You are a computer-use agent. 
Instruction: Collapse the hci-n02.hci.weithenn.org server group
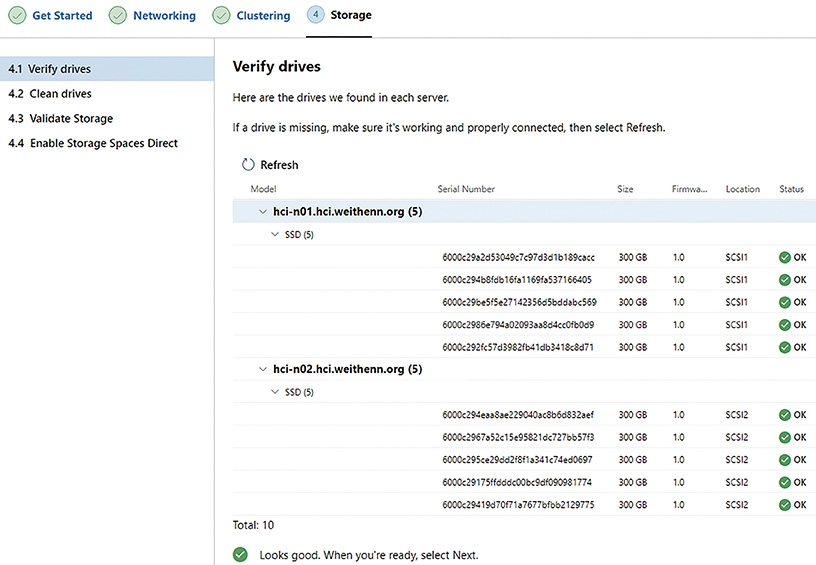click(x=263, y=369)
